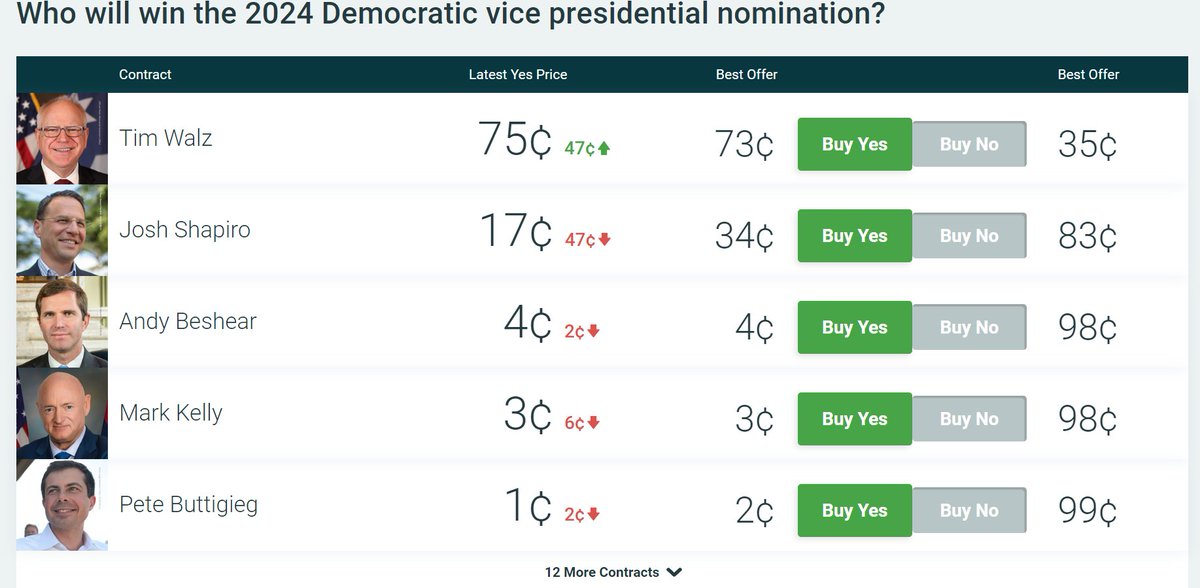
Task: Click red down arrow by Mark Kelly's 6¢
Action: pos(593,423)
